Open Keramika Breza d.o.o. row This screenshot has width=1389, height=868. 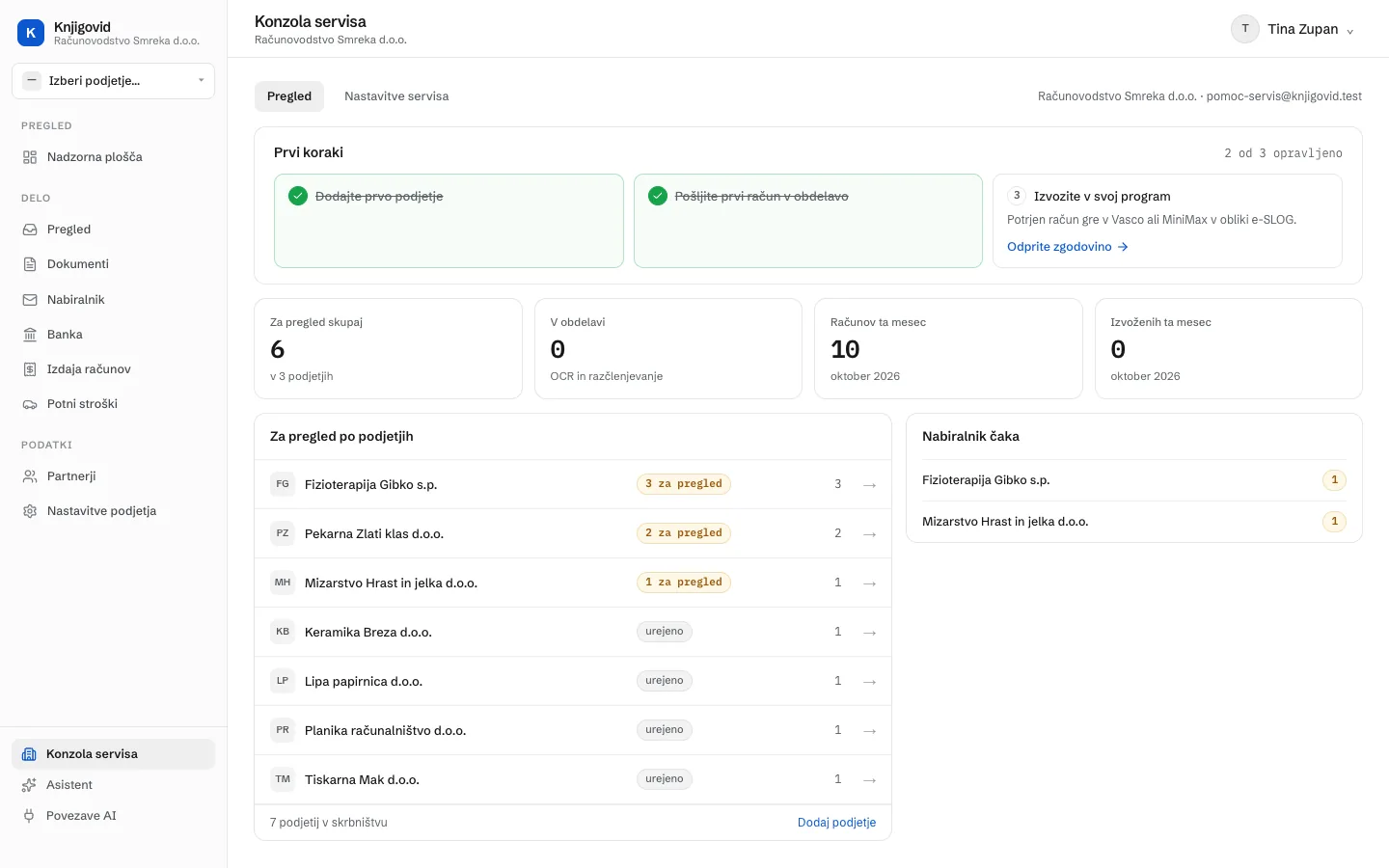(573, 632)
